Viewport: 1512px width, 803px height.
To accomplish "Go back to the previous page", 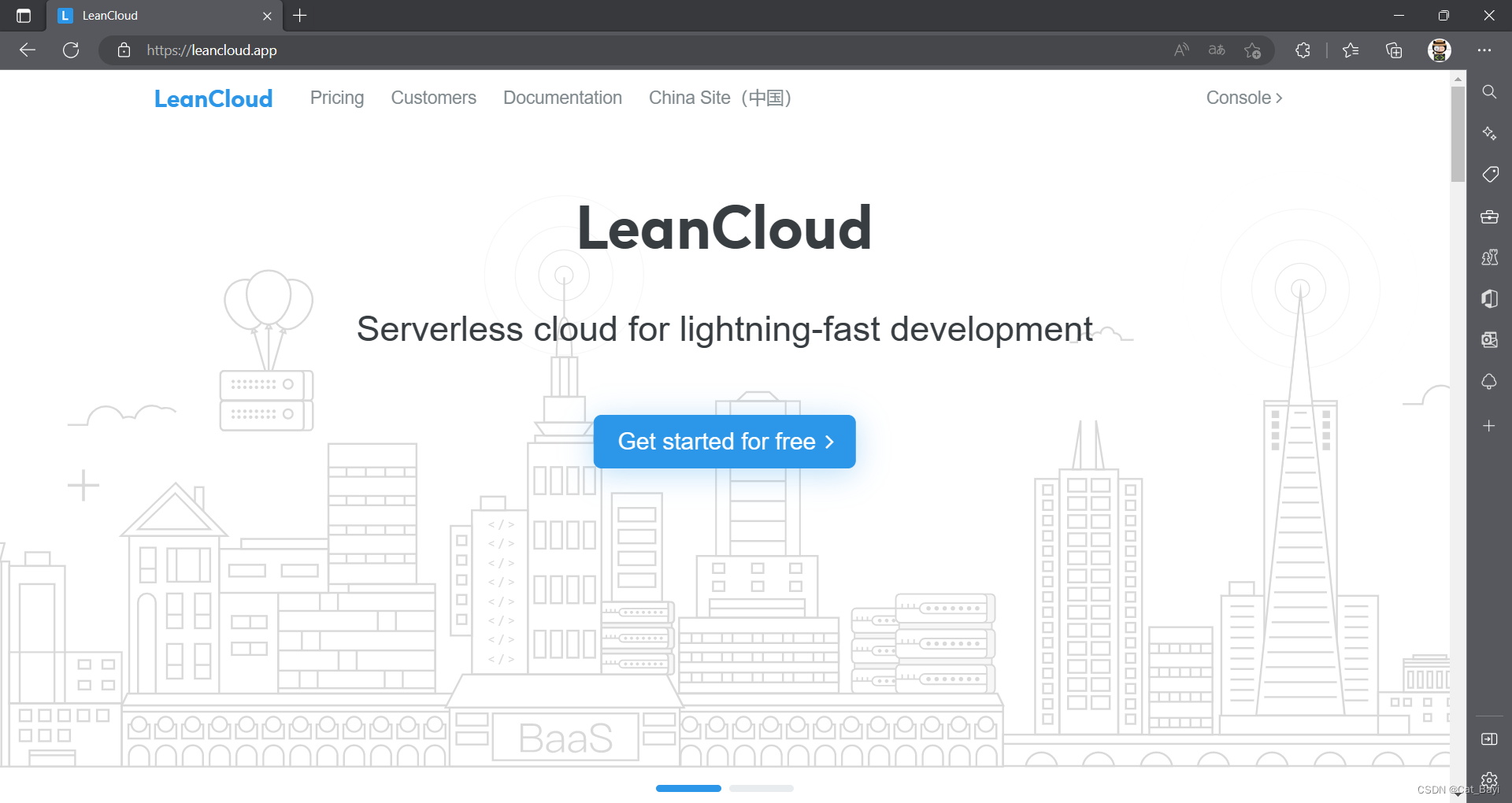I will tap(28, 50).
